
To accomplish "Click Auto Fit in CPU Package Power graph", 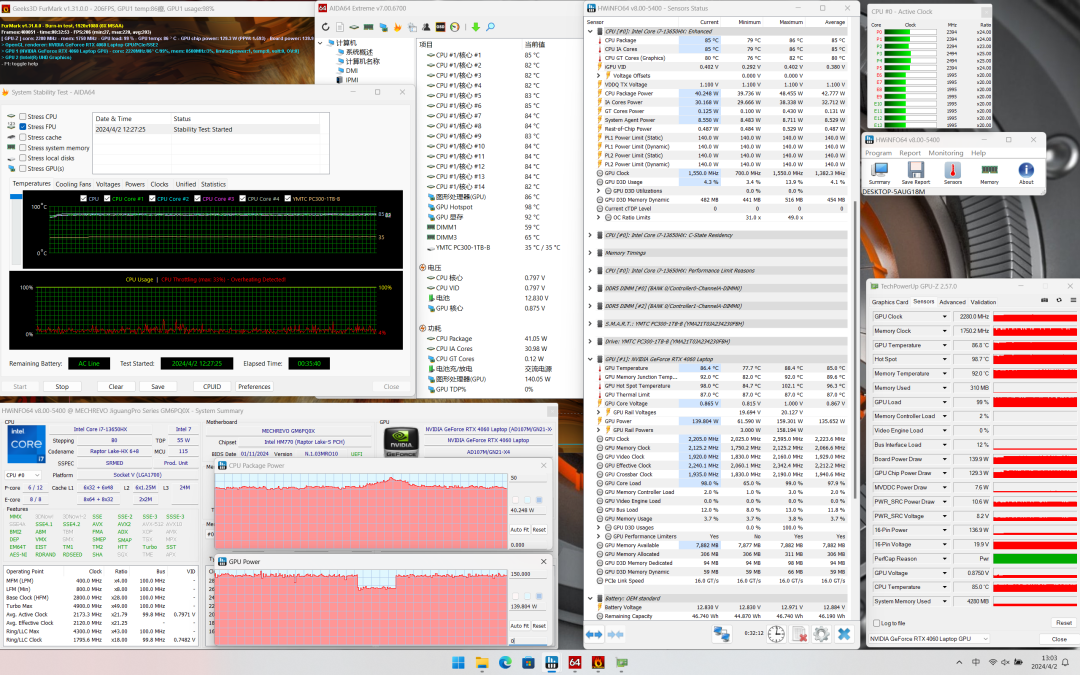I will [519, 530].
